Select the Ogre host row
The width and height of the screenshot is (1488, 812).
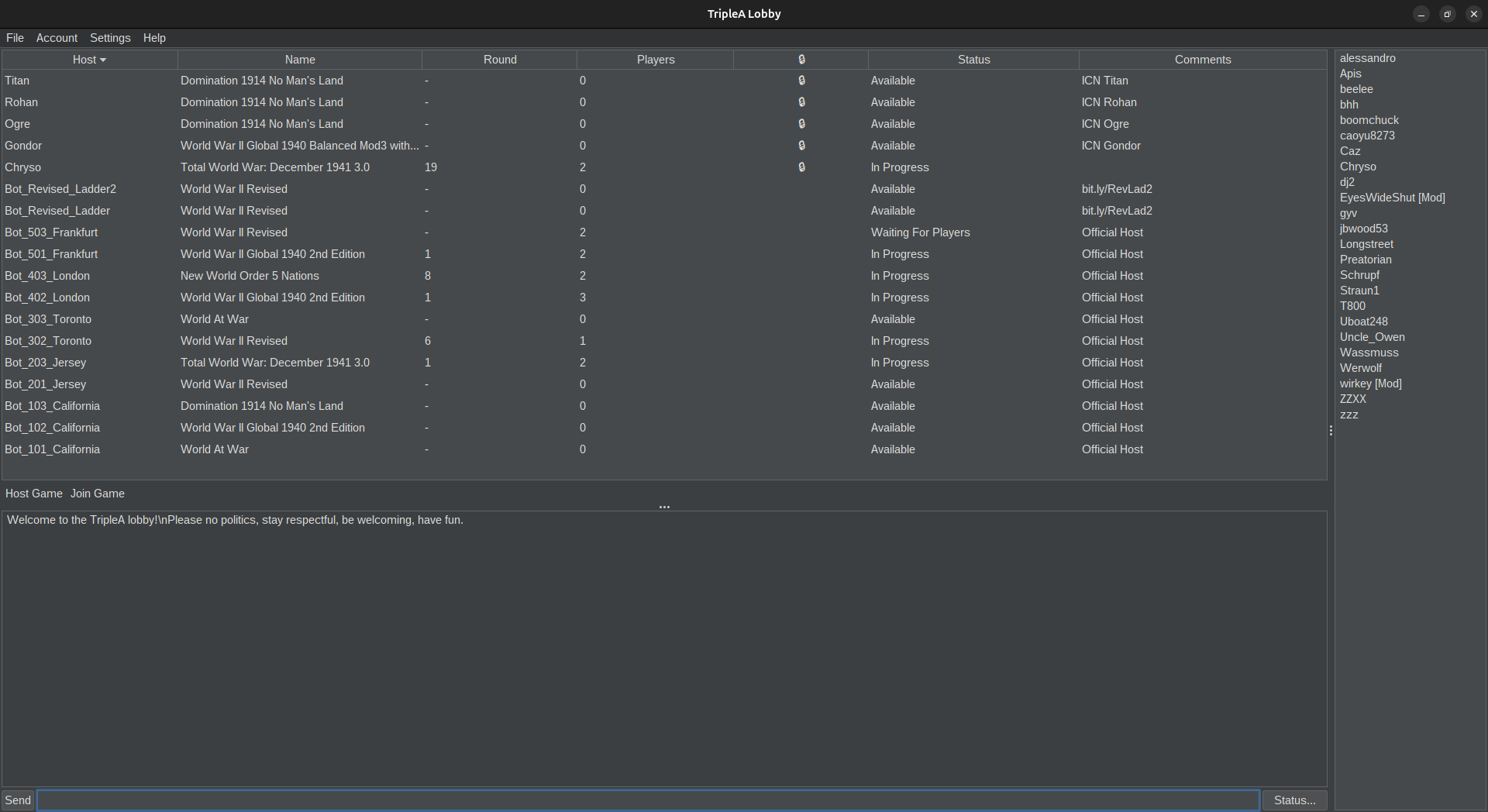point(664,124)
